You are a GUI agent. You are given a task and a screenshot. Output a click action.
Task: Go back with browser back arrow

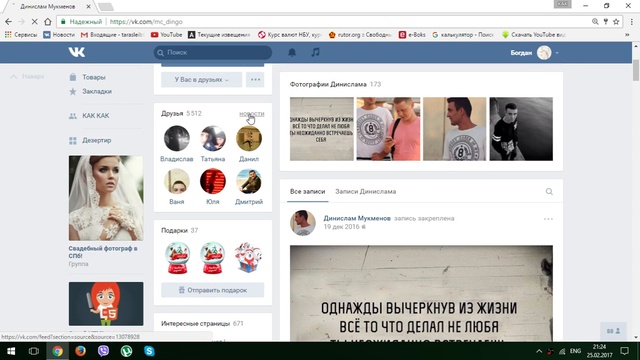(9, 22)
